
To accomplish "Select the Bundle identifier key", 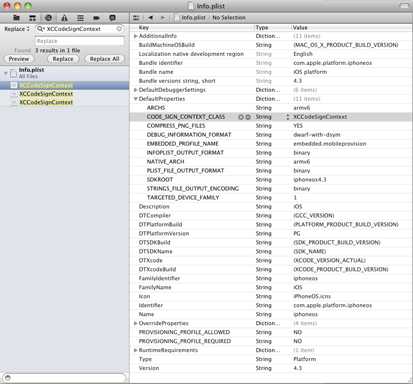I will [161, 63].
